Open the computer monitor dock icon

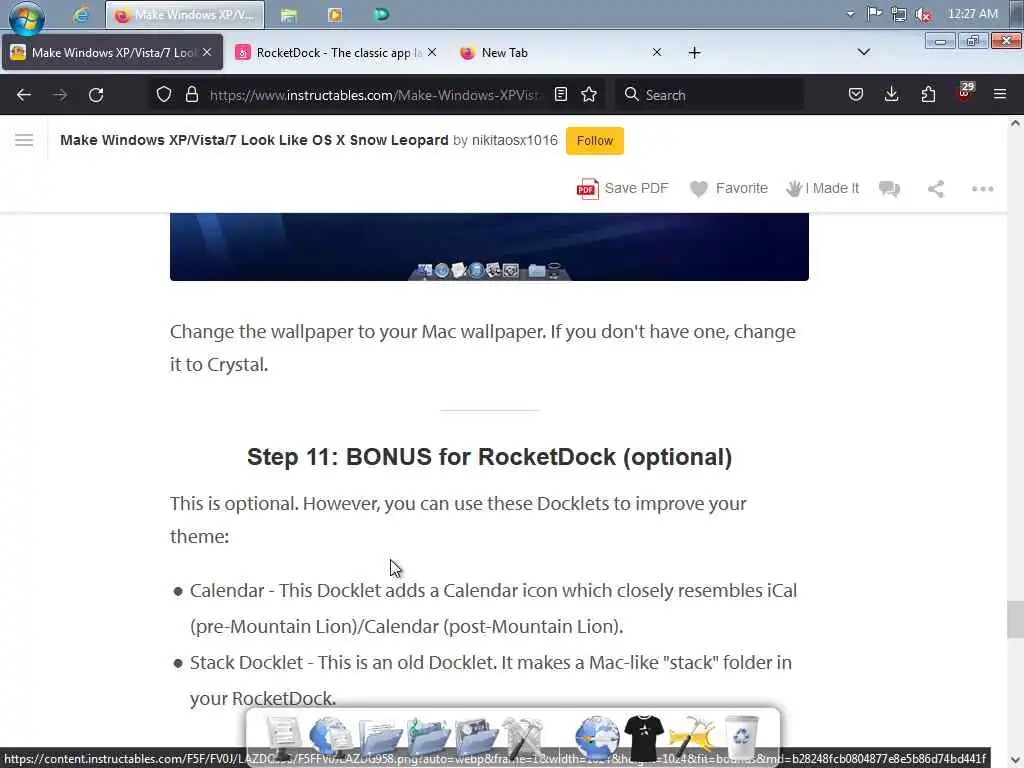coord(283,738)
